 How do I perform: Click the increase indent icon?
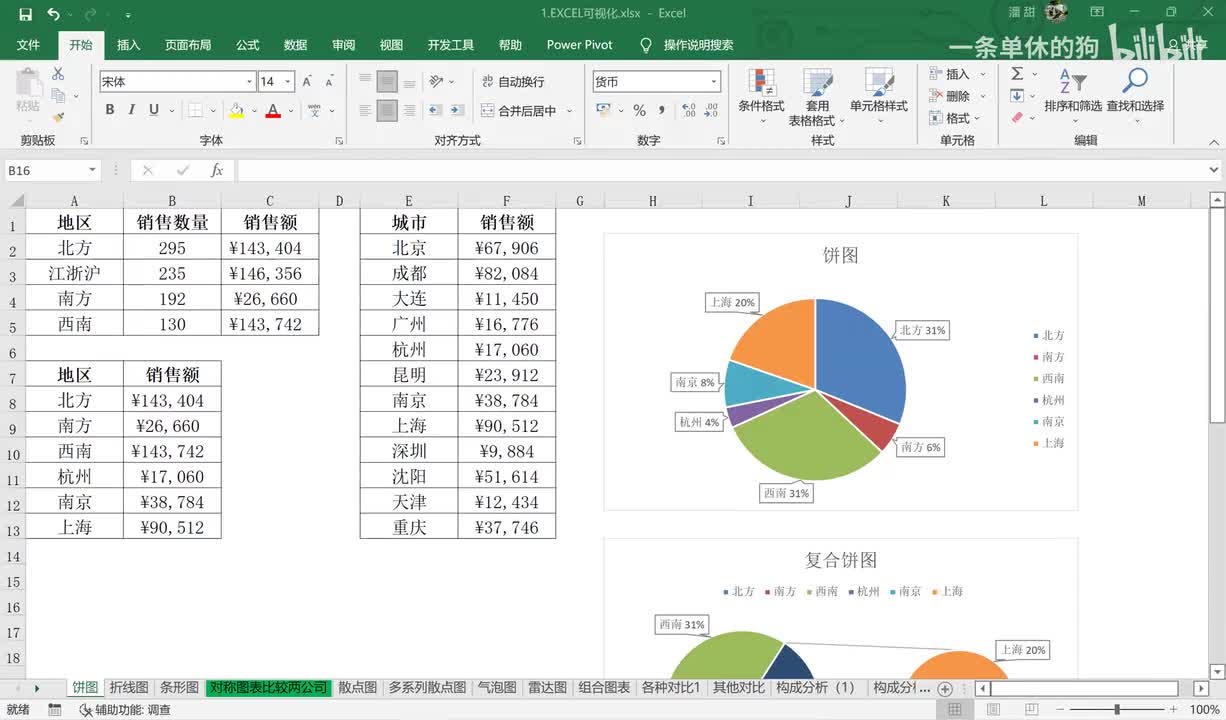[457, 110]
